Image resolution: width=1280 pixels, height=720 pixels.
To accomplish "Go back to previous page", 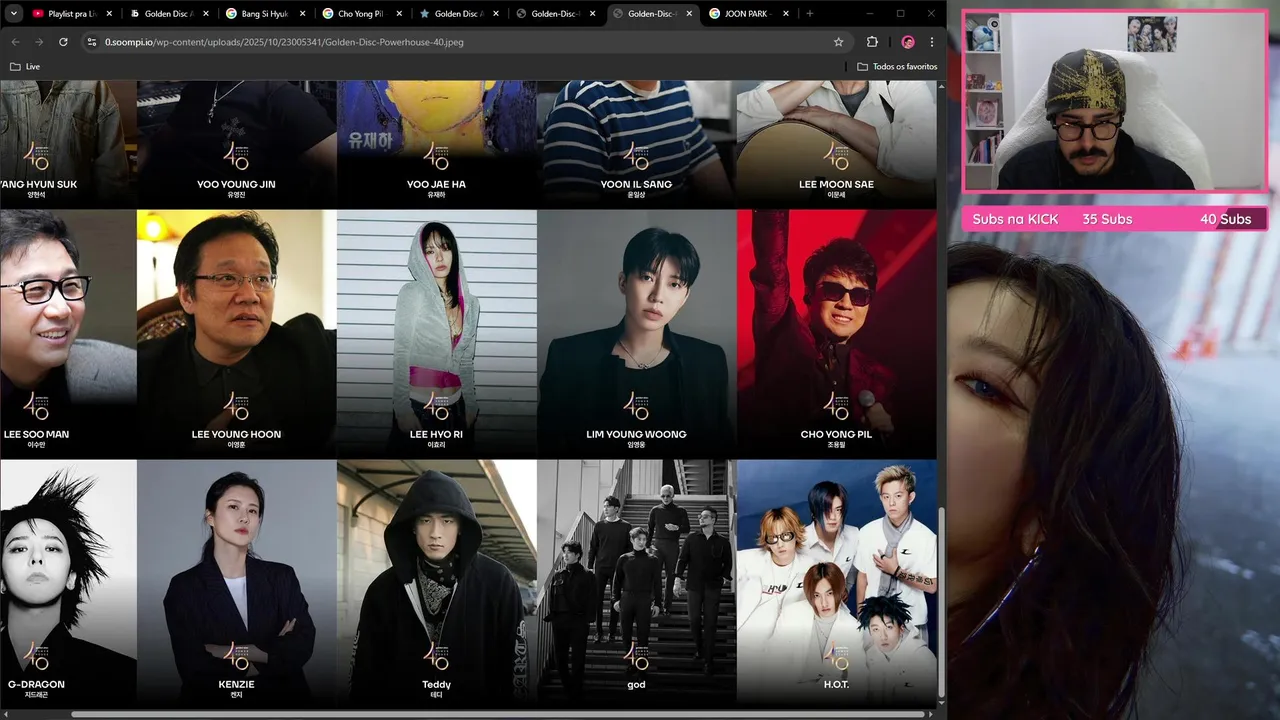I will click(x=15, y=42).
